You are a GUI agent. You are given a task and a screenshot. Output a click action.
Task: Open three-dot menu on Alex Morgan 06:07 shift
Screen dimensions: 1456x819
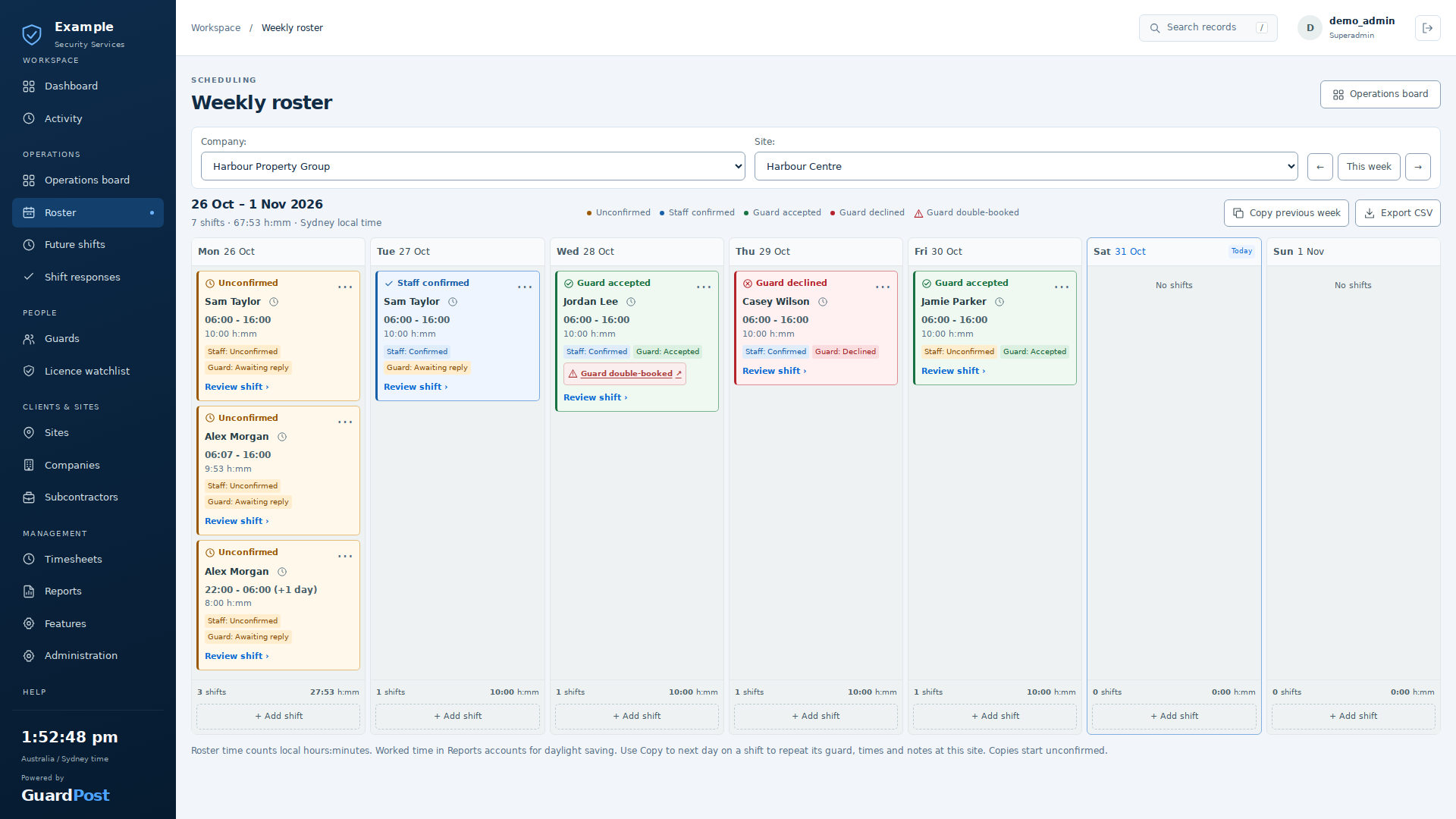[x=345, y=422]
